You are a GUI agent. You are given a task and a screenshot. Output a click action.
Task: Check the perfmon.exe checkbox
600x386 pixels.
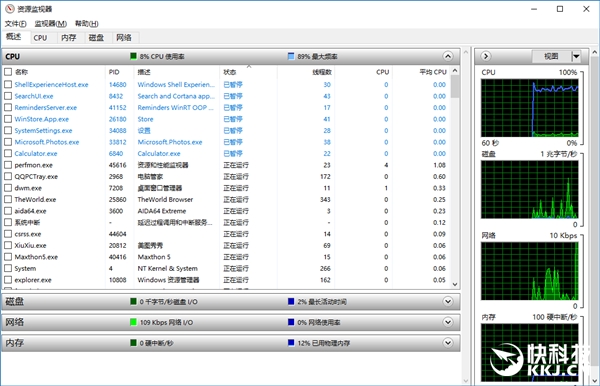point(8,165)
